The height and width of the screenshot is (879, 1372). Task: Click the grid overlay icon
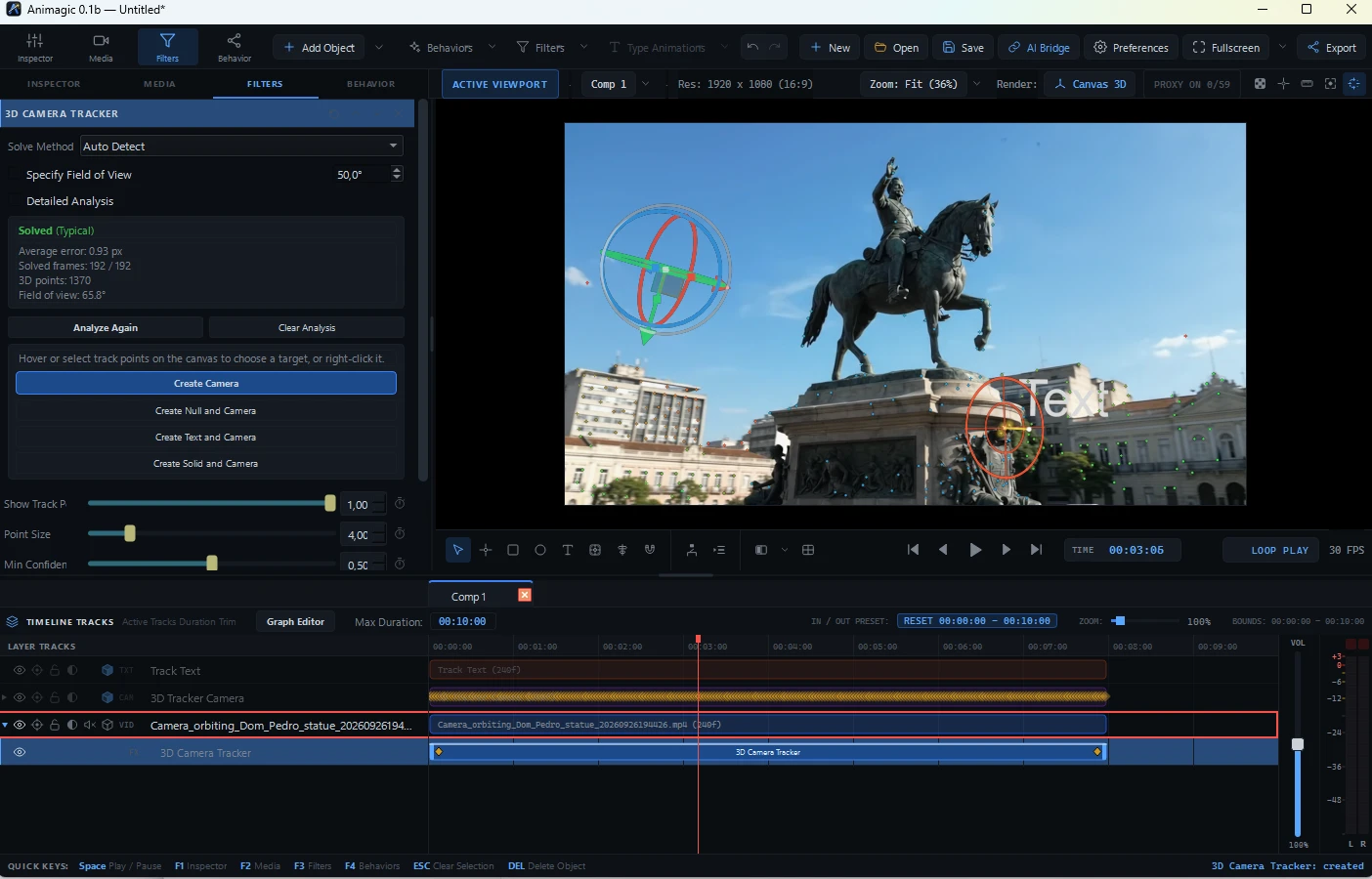[808, 550]
